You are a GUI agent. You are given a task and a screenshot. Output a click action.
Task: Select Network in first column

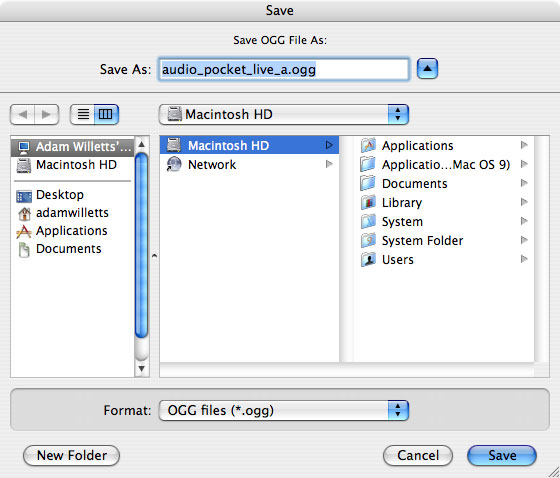pos(249,164)
